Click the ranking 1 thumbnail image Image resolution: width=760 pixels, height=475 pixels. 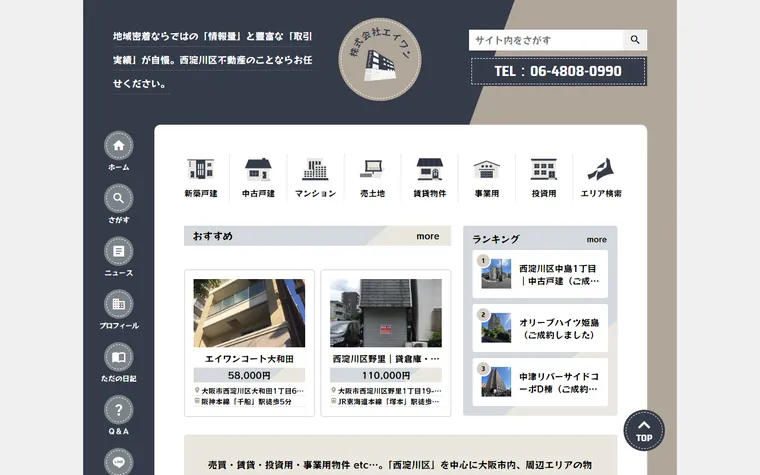[x=496, y=274]
